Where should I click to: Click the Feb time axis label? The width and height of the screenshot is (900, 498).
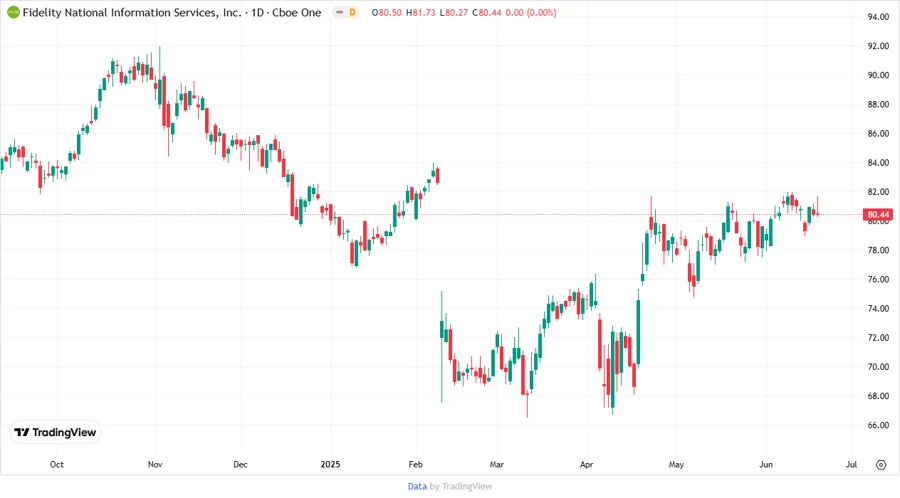[x=416, y=465]
